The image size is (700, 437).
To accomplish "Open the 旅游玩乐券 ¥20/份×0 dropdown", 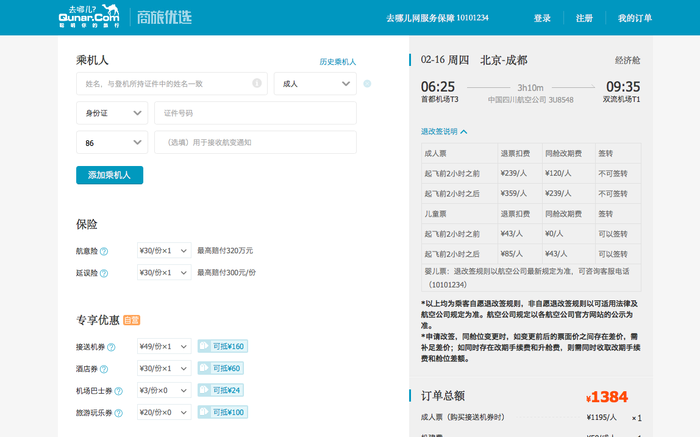I will (x=164, y=412).
